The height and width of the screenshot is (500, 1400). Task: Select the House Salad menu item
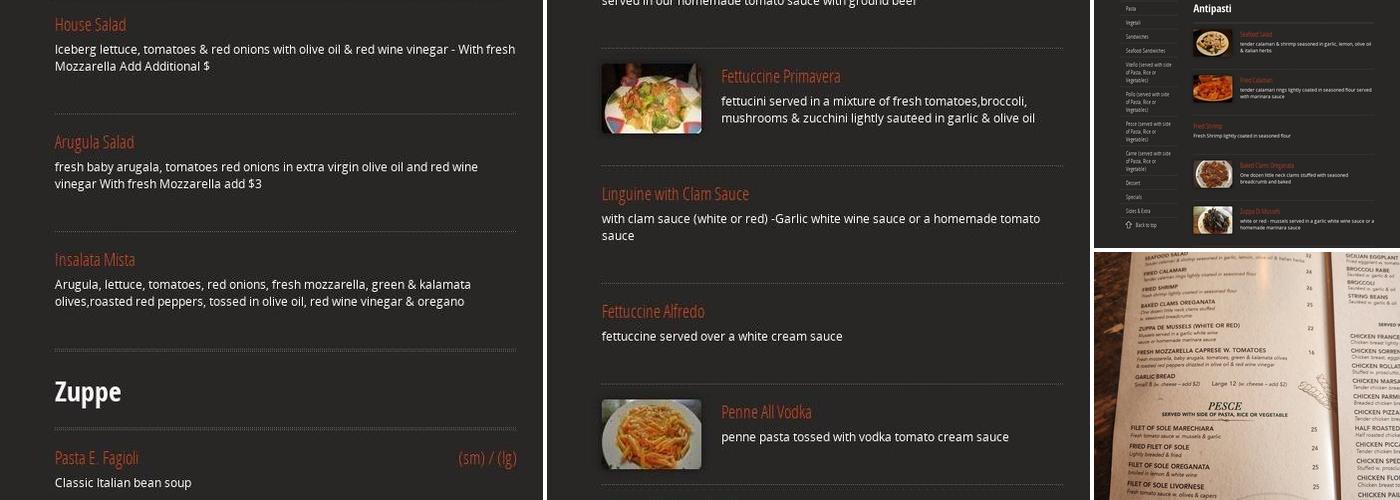click(x=90, y=24)
